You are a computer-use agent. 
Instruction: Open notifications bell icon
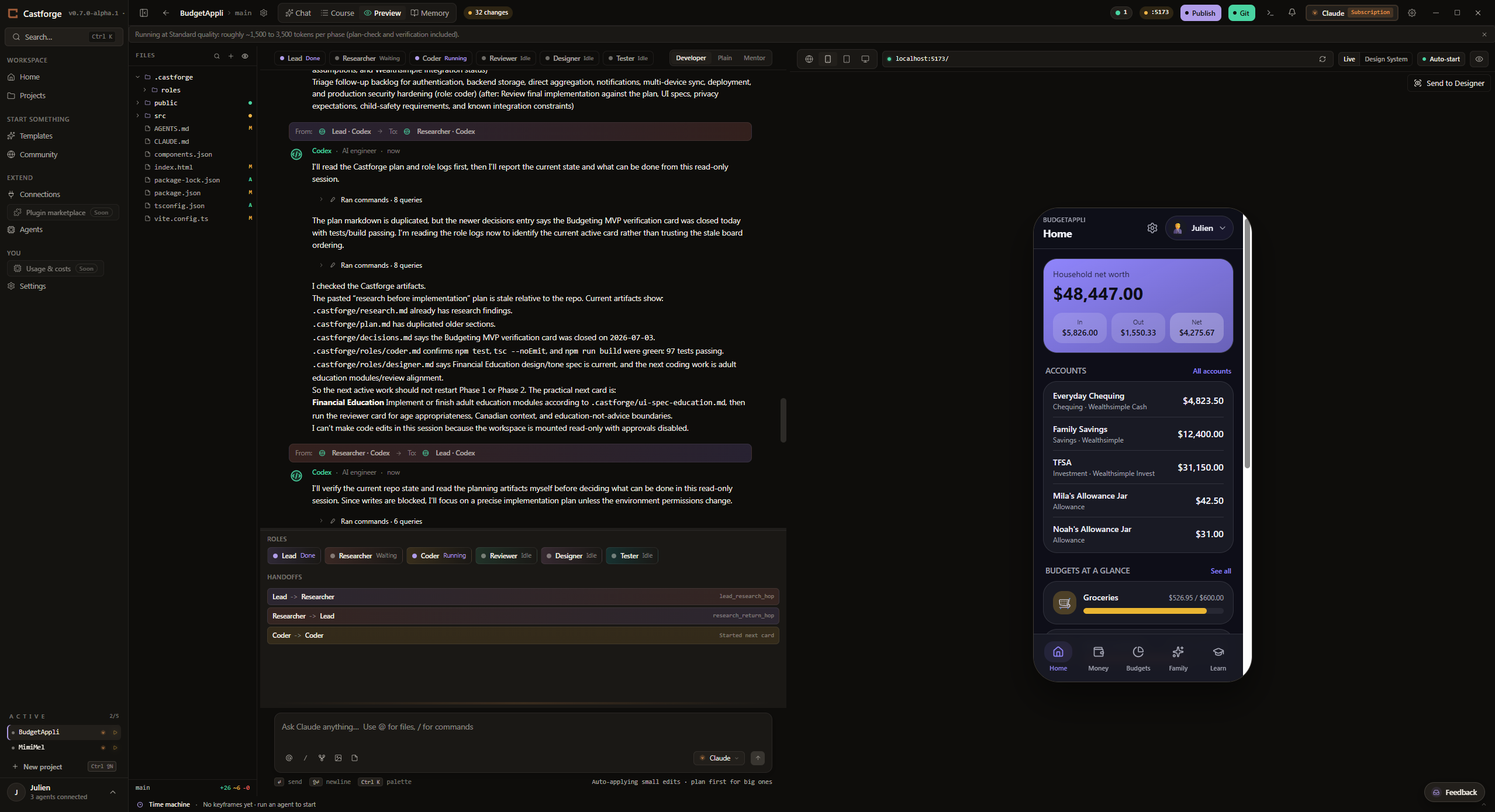pos(1292,13)
